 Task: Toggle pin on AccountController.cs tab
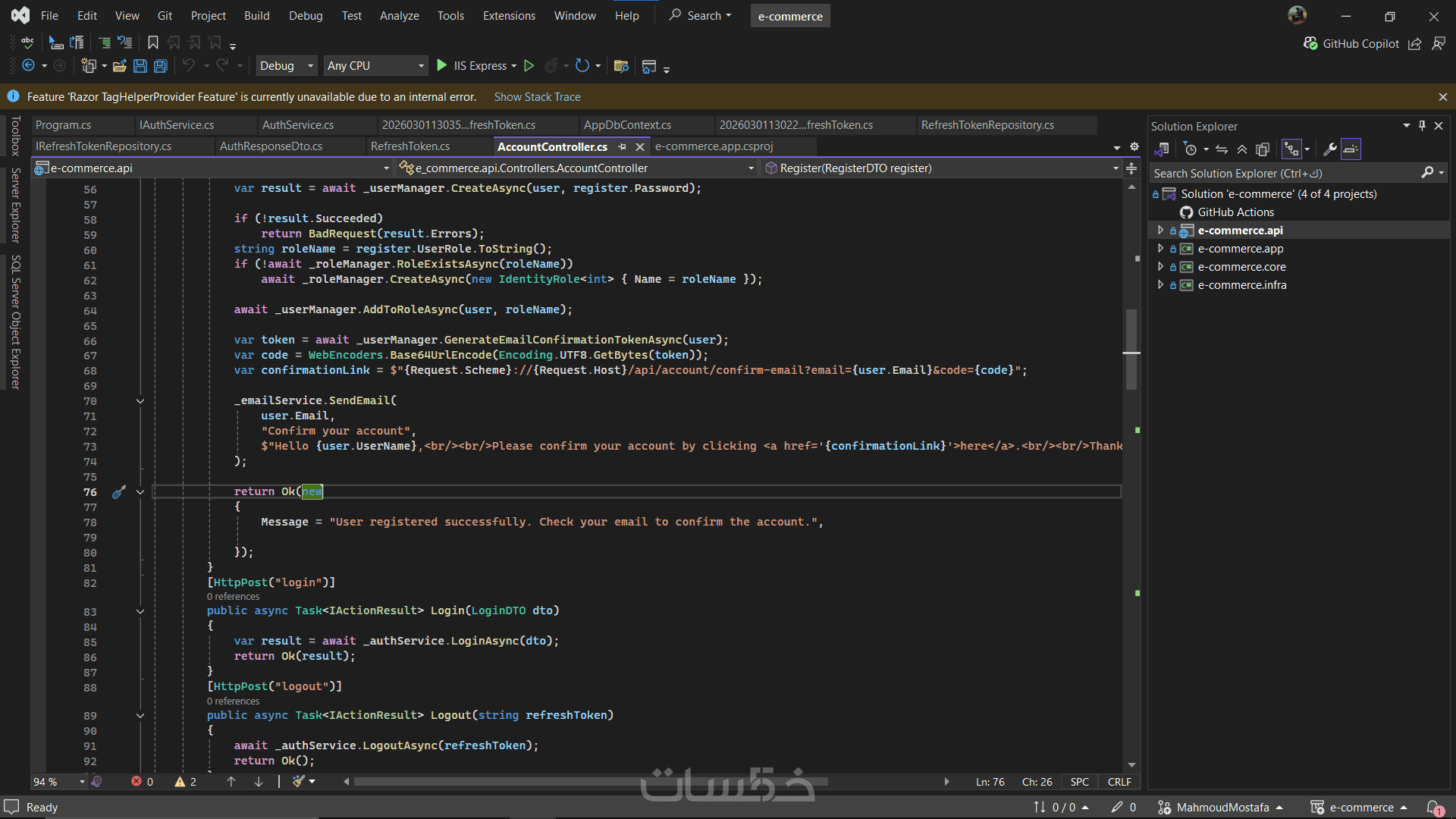tap(623, 146)
